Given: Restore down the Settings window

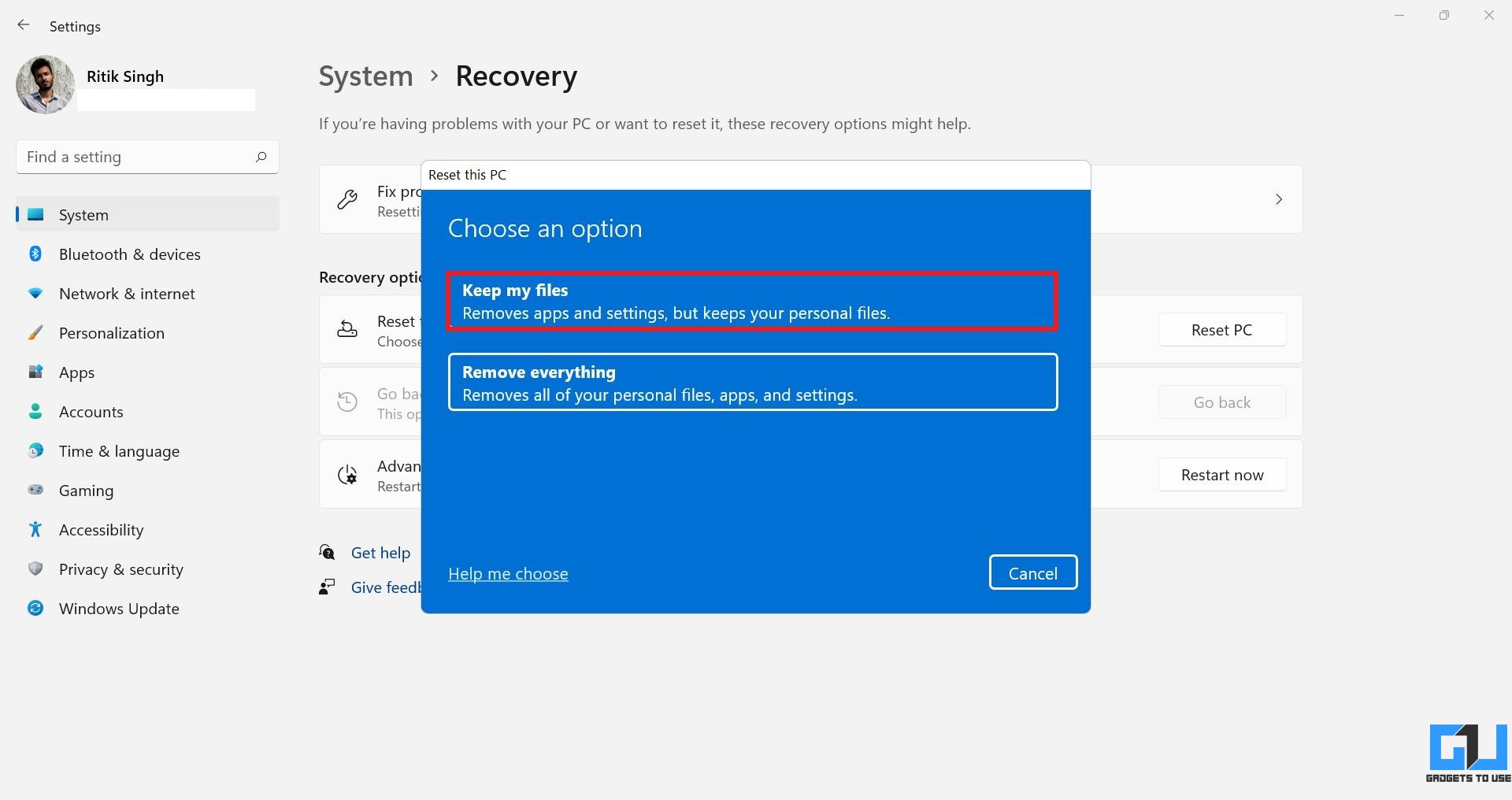Looking at the screenshot, I should 1444,15.
